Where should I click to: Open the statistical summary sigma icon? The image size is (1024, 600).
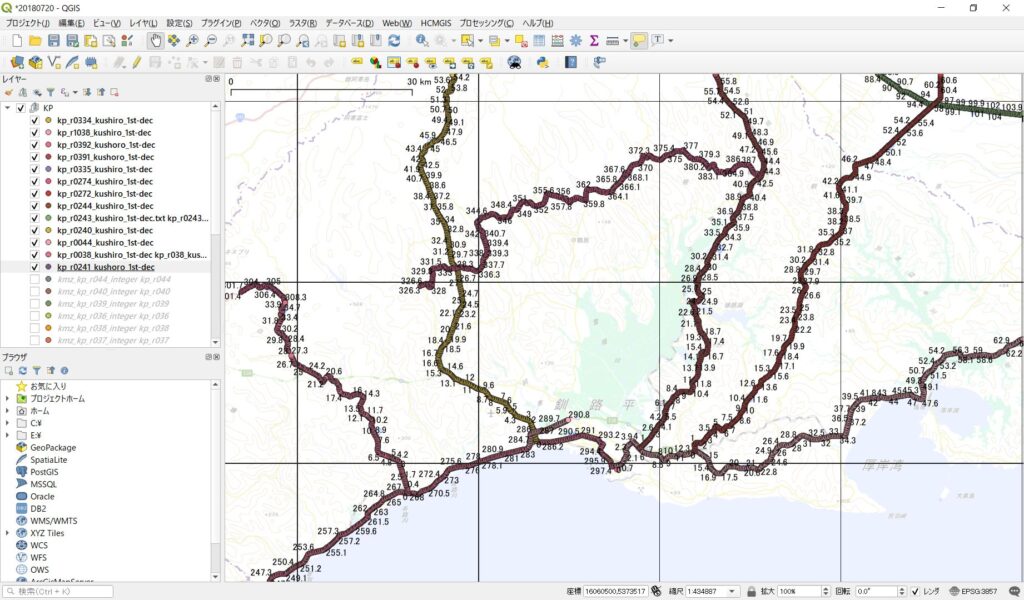click(594, 41)
